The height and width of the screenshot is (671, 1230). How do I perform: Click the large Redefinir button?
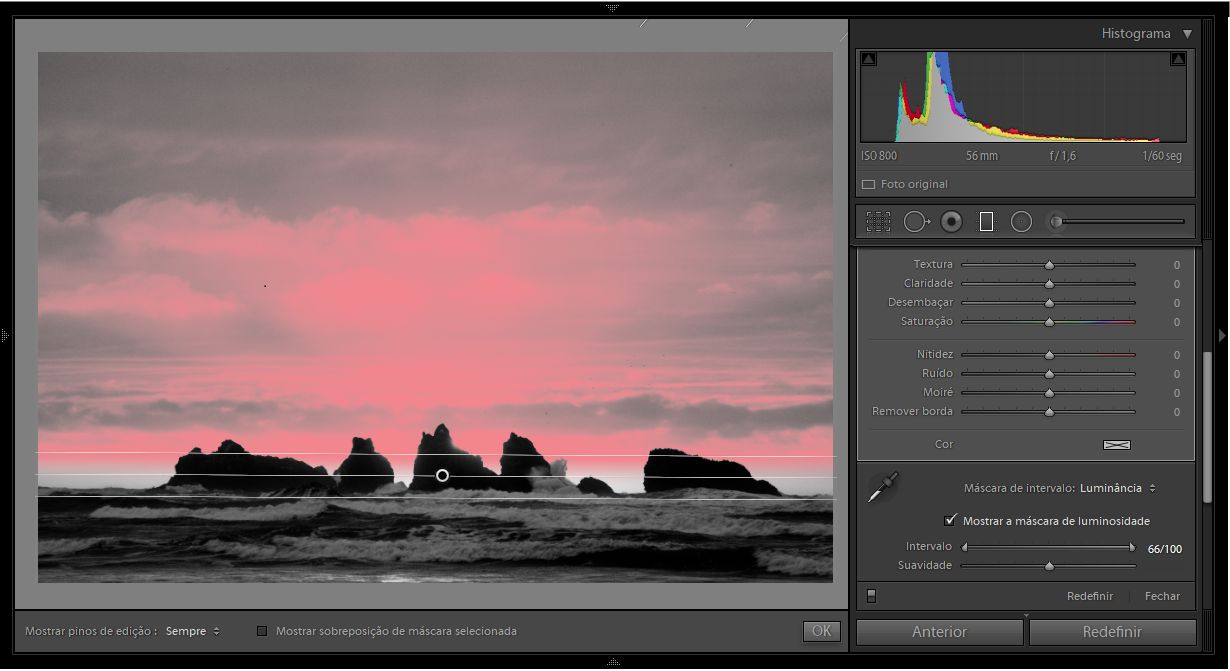[x=1112, y=632]
